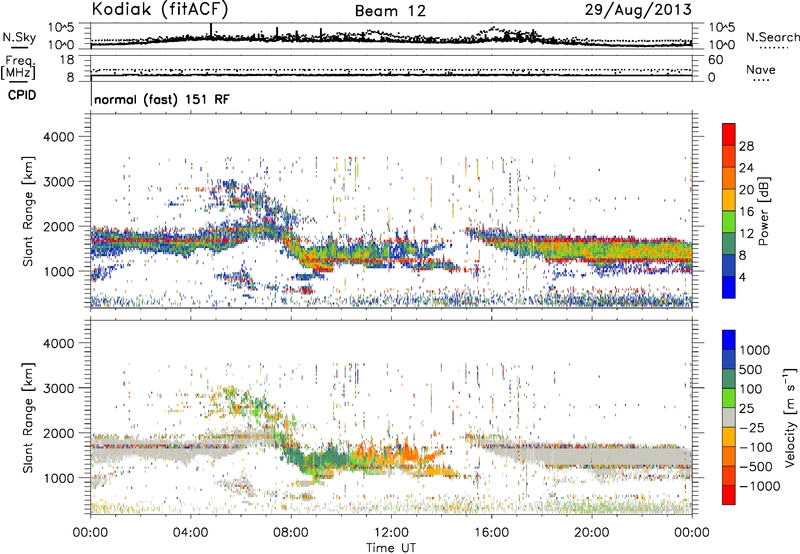
Task: Click the "04:00" time axis label
Action: [x=191, y=533]
